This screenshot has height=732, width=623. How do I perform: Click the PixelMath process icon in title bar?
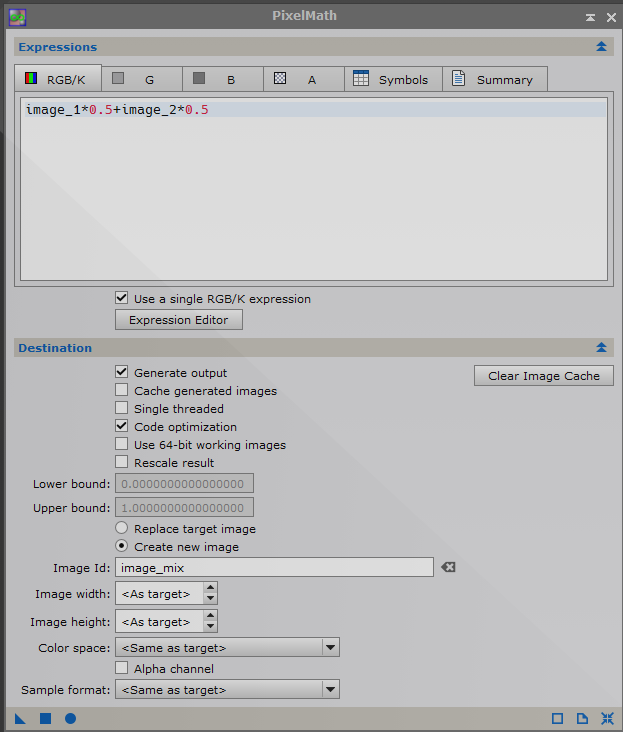(17, 17)
